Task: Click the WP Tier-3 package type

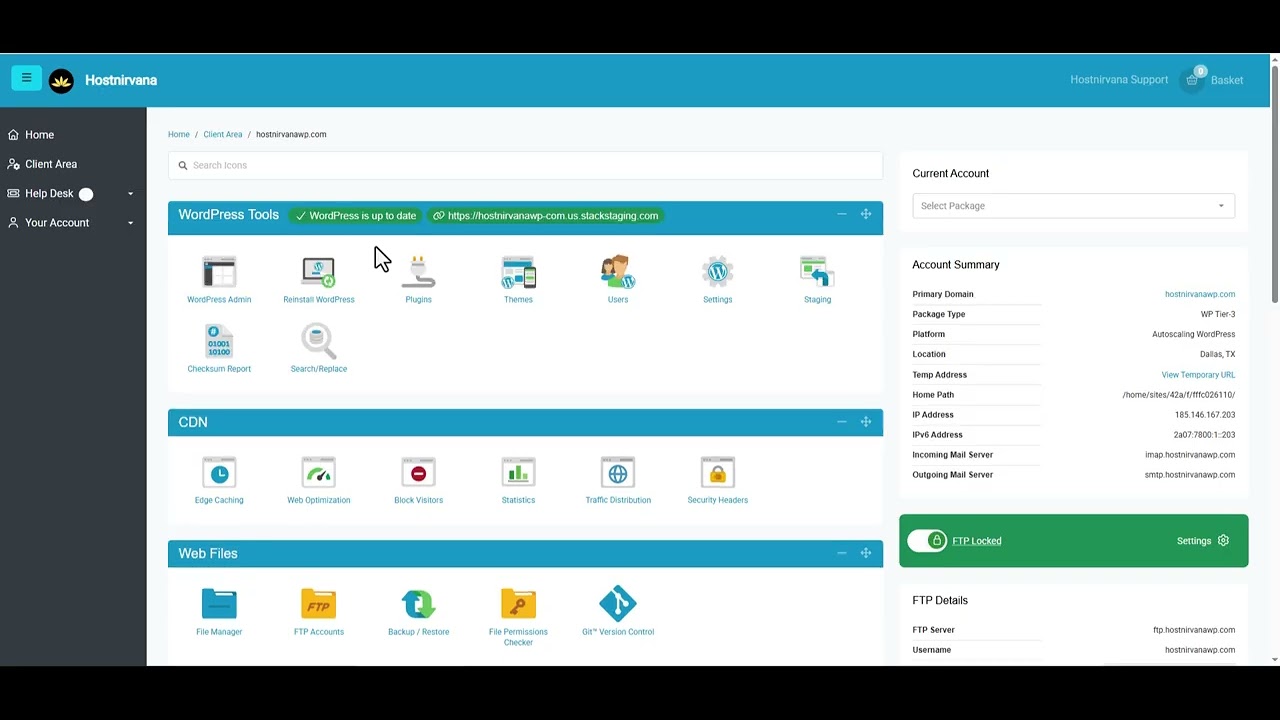Action: click(x=1218, y=314)
